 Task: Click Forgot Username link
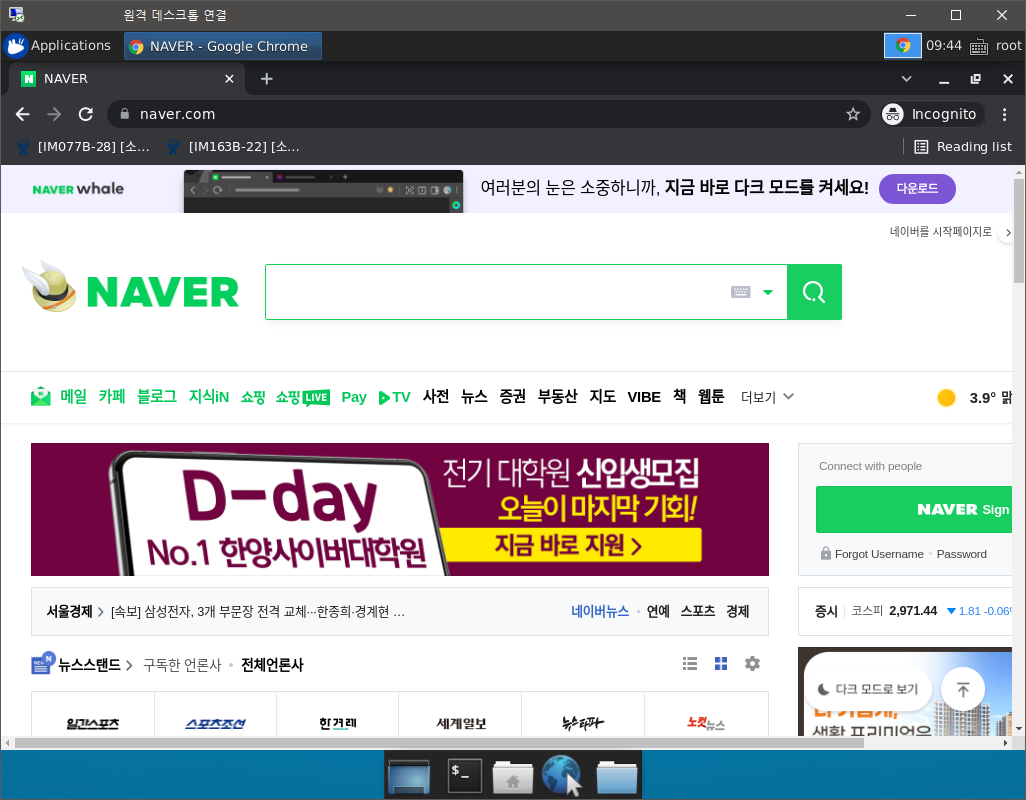(879, 554)
